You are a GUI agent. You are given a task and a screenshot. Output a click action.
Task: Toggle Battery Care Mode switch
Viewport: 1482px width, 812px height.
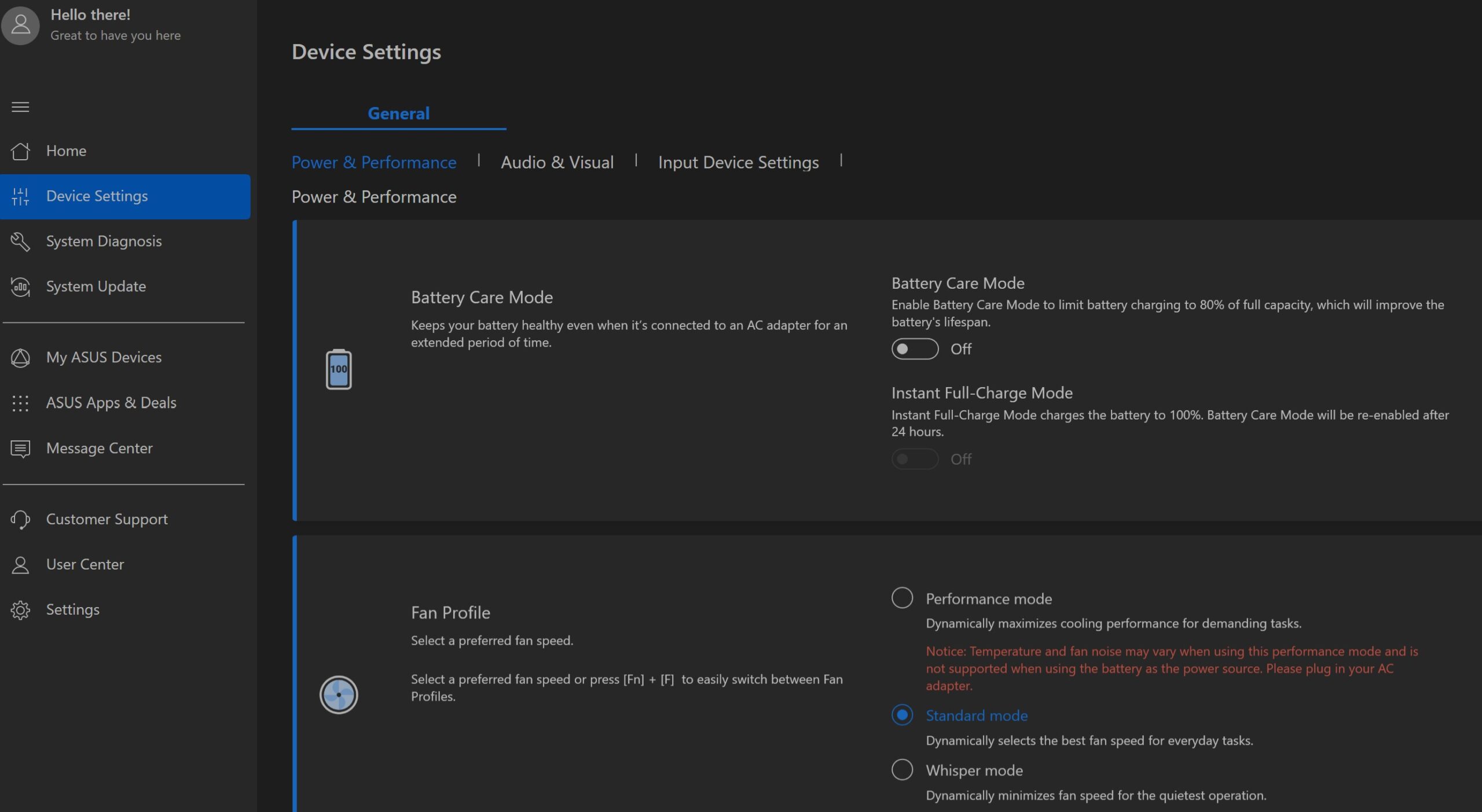[x=914, y=349]
